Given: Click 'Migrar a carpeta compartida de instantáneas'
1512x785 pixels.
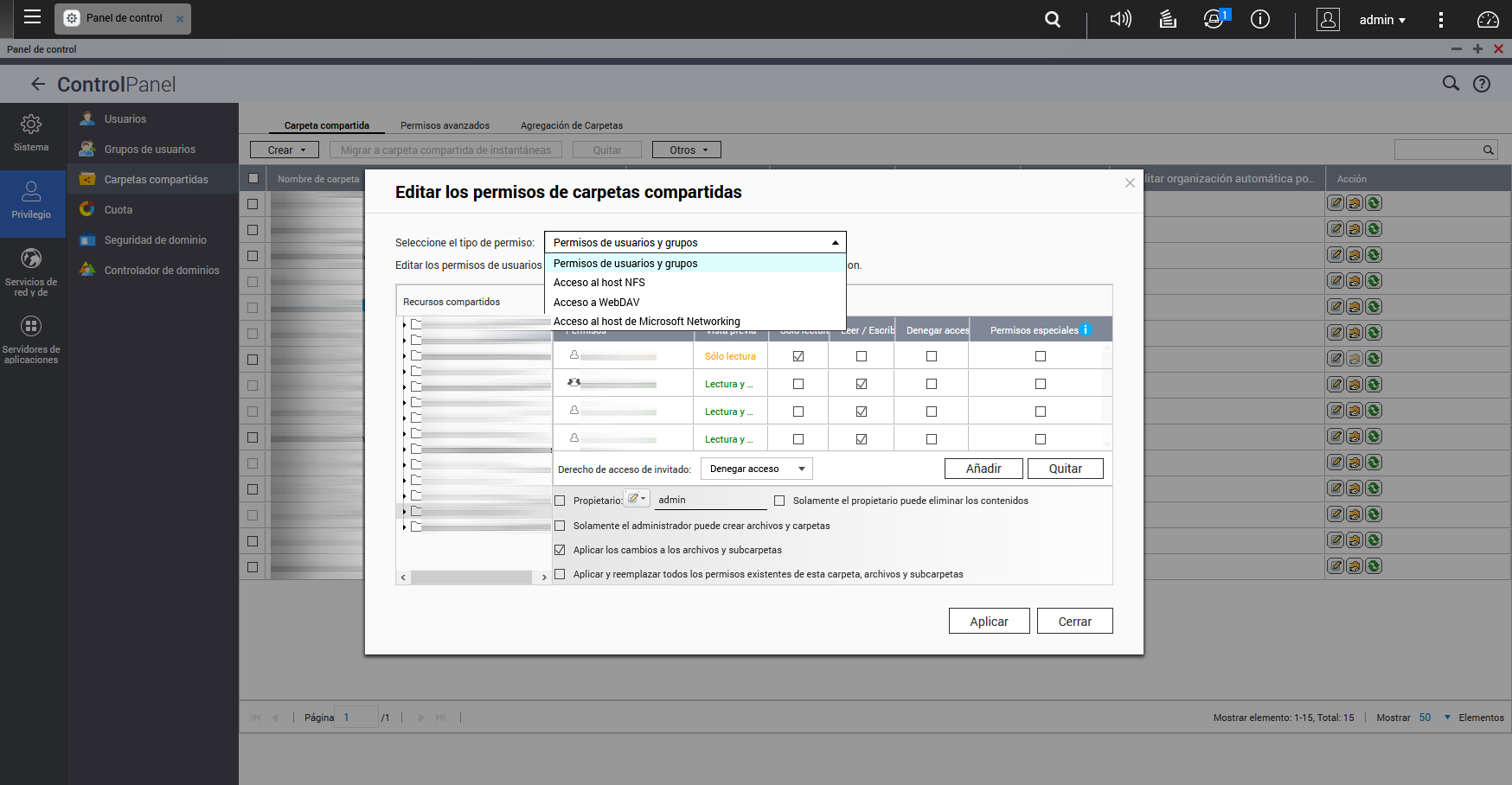Looking at the screenshot, I should tap(445, 150).
